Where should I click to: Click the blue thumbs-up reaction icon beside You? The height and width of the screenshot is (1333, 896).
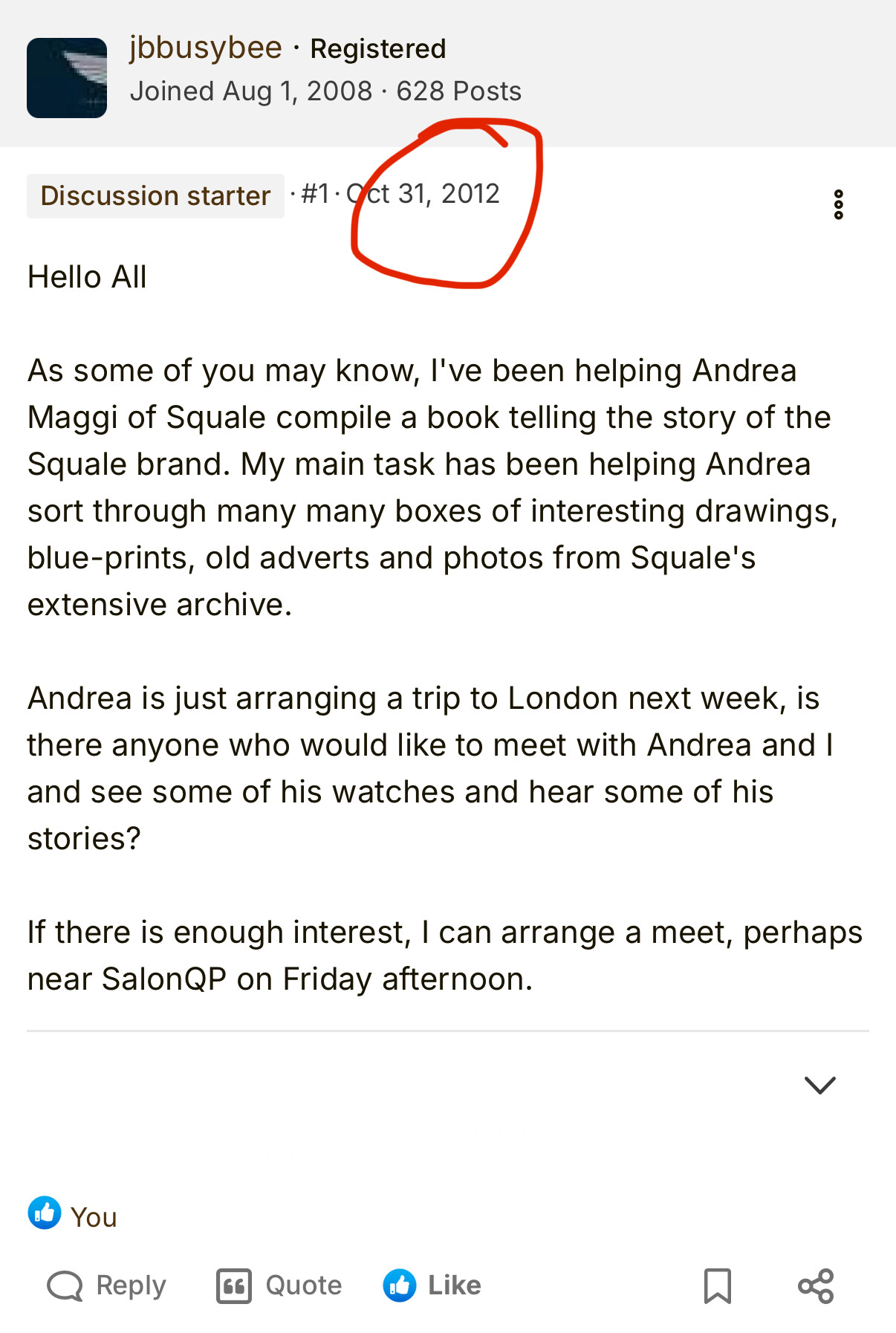pos(45,1213)
